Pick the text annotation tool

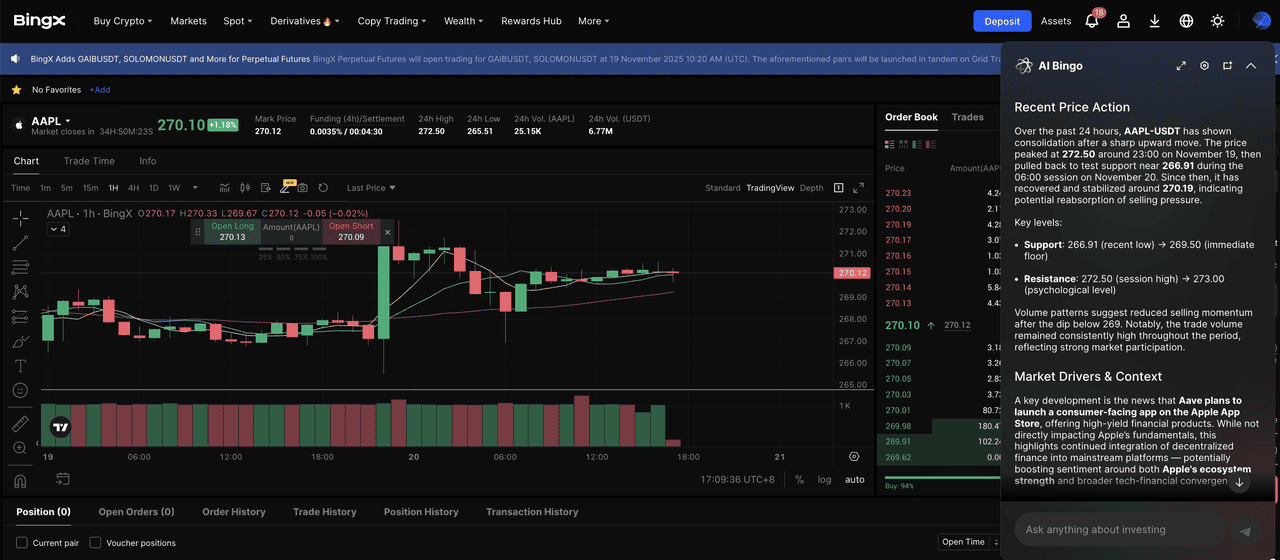tap(20, 366)
